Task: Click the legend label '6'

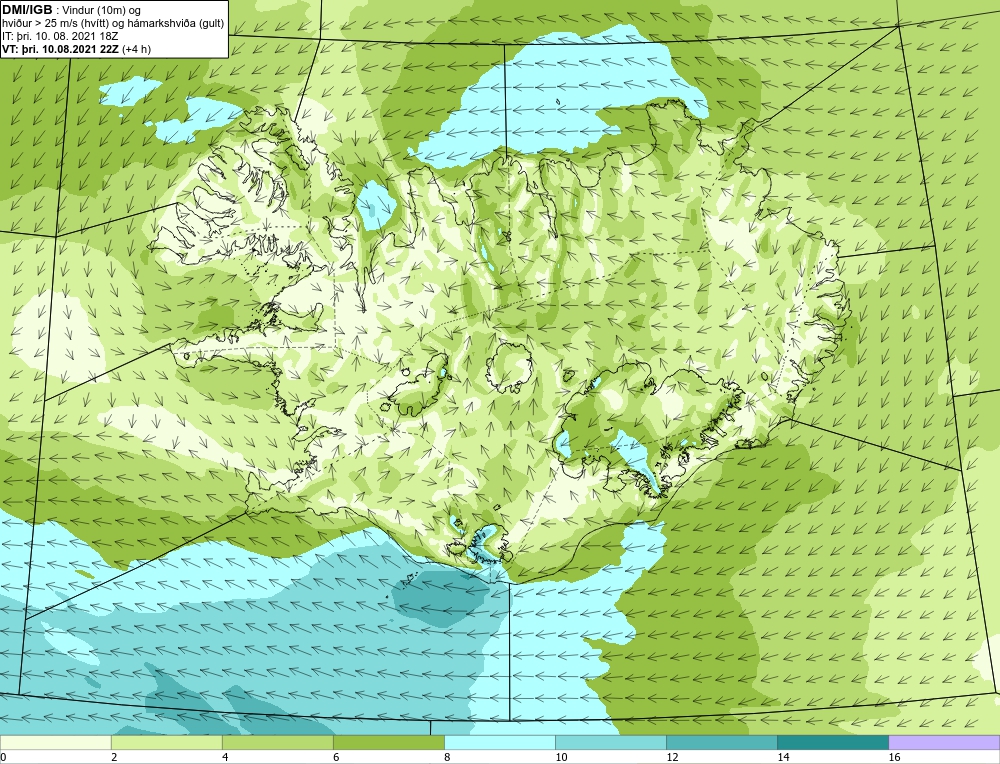Action: coord(336,757)
